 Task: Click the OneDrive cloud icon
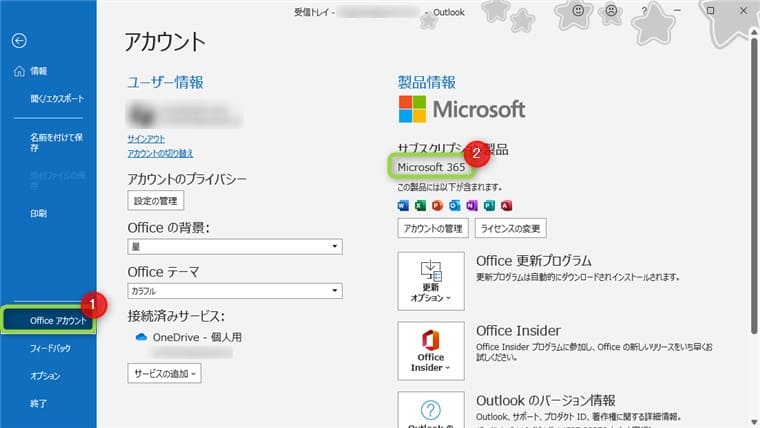141,337
